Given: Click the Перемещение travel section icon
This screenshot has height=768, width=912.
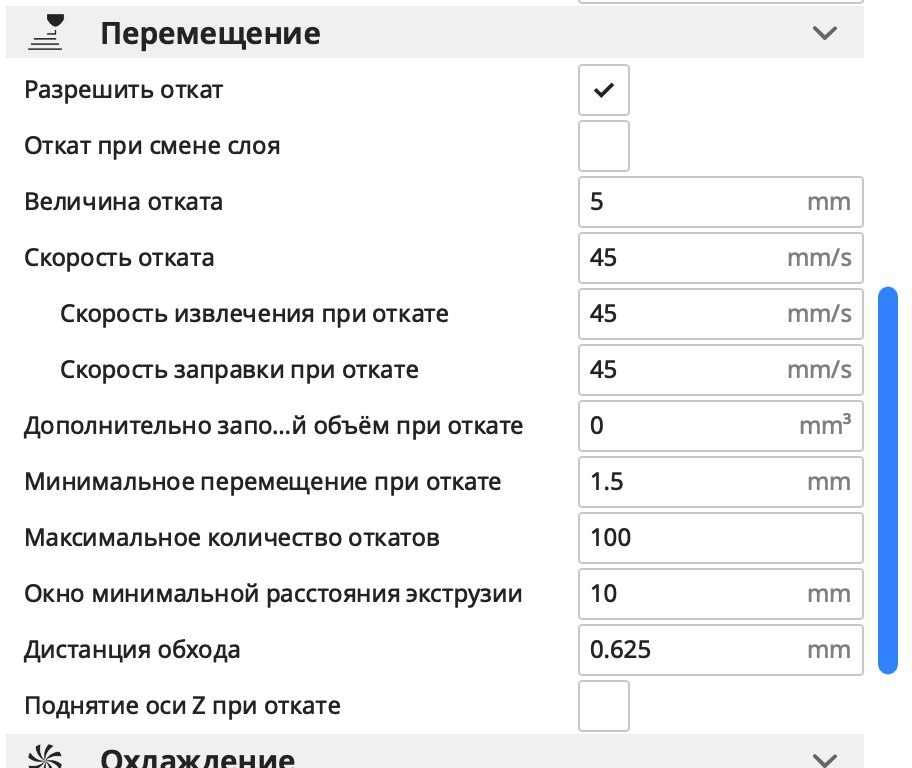Looking at the screenshot, I should 45,33.
